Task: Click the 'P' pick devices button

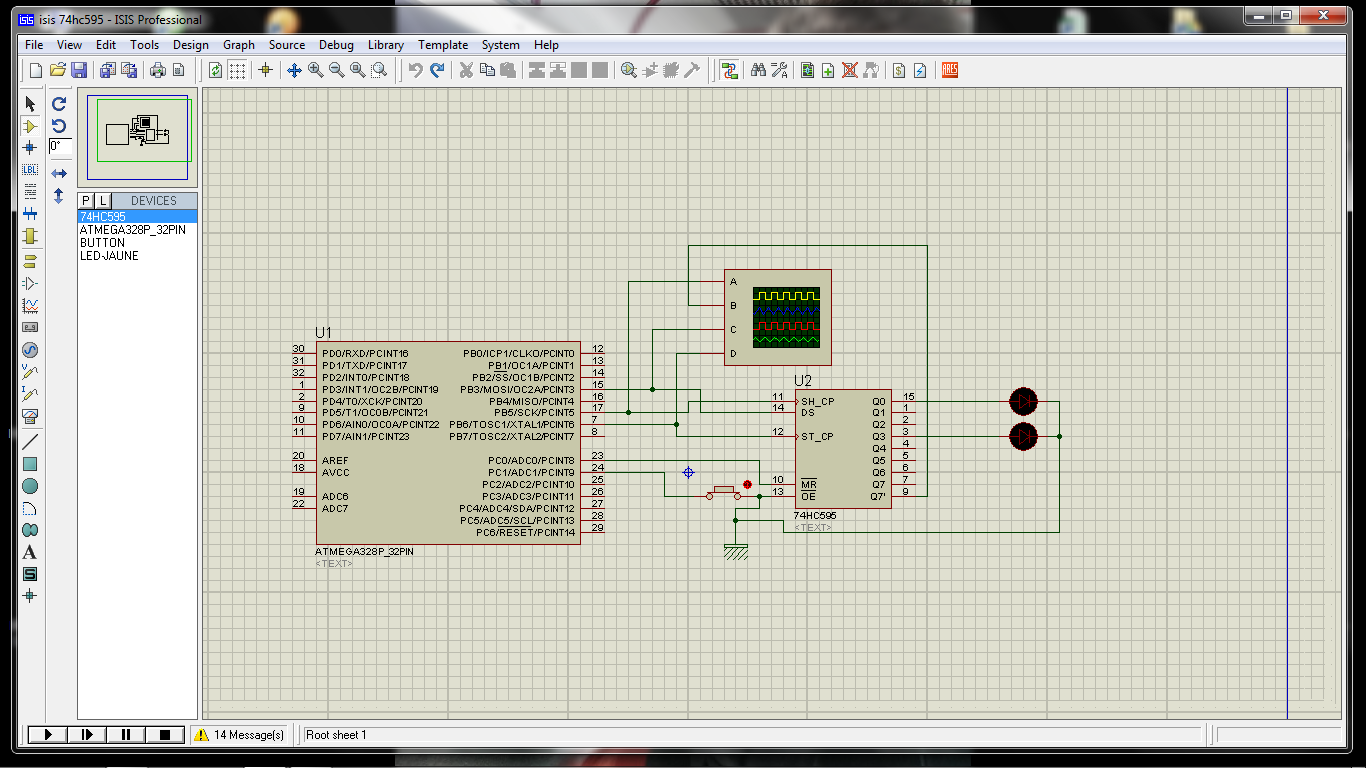Action: point(87,201)
